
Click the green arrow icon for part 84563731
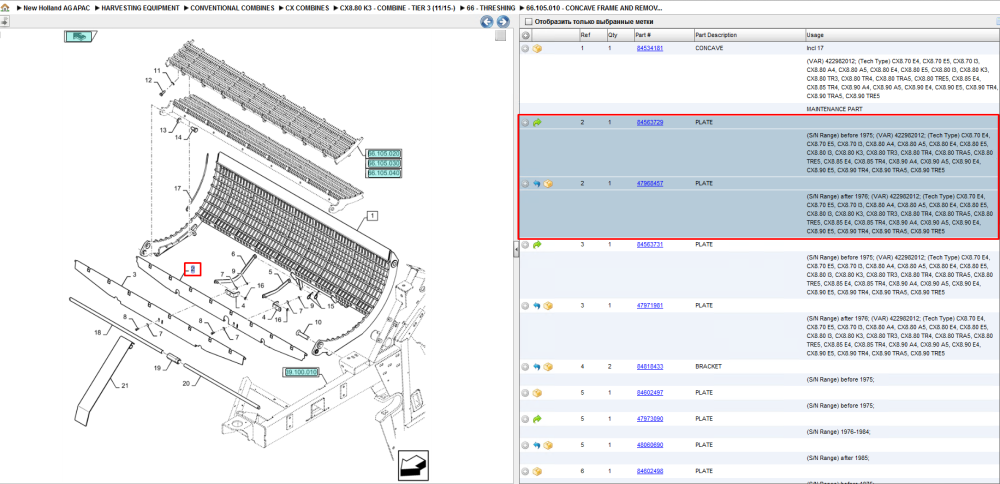point(537,245)
